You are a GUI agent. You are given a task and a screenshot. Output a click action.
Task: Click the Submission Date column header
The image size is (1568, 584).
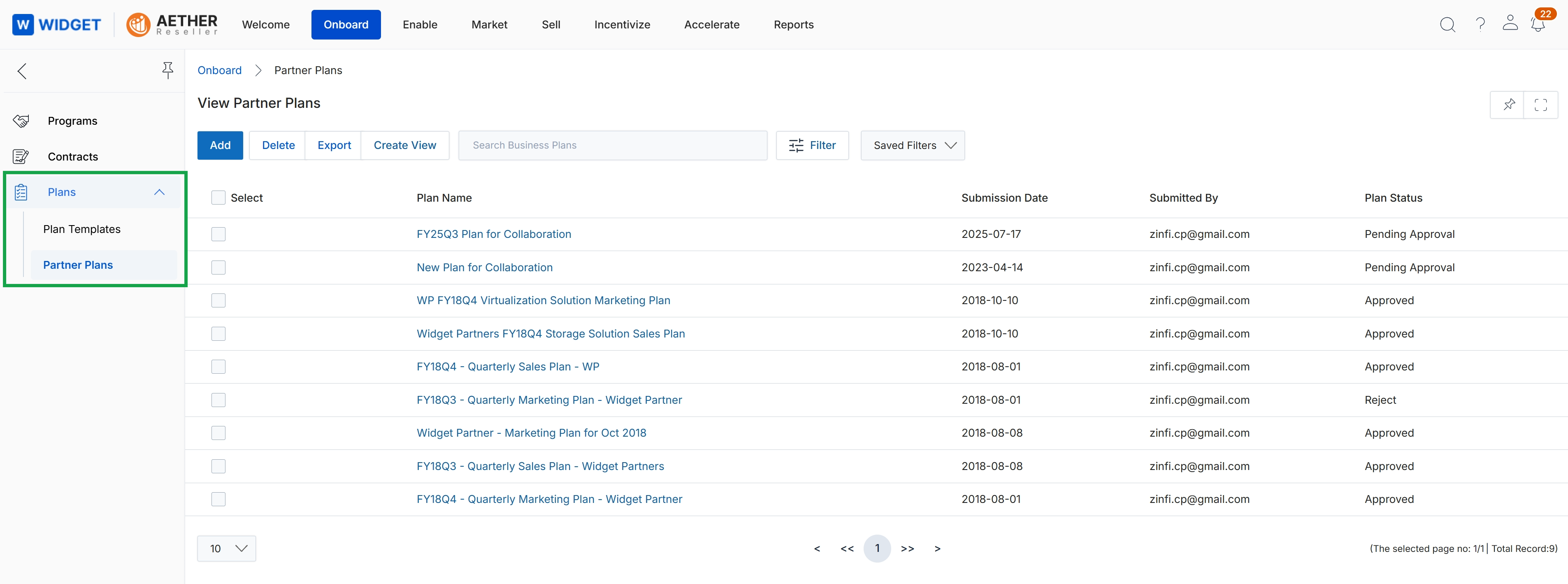[1004, 198]
